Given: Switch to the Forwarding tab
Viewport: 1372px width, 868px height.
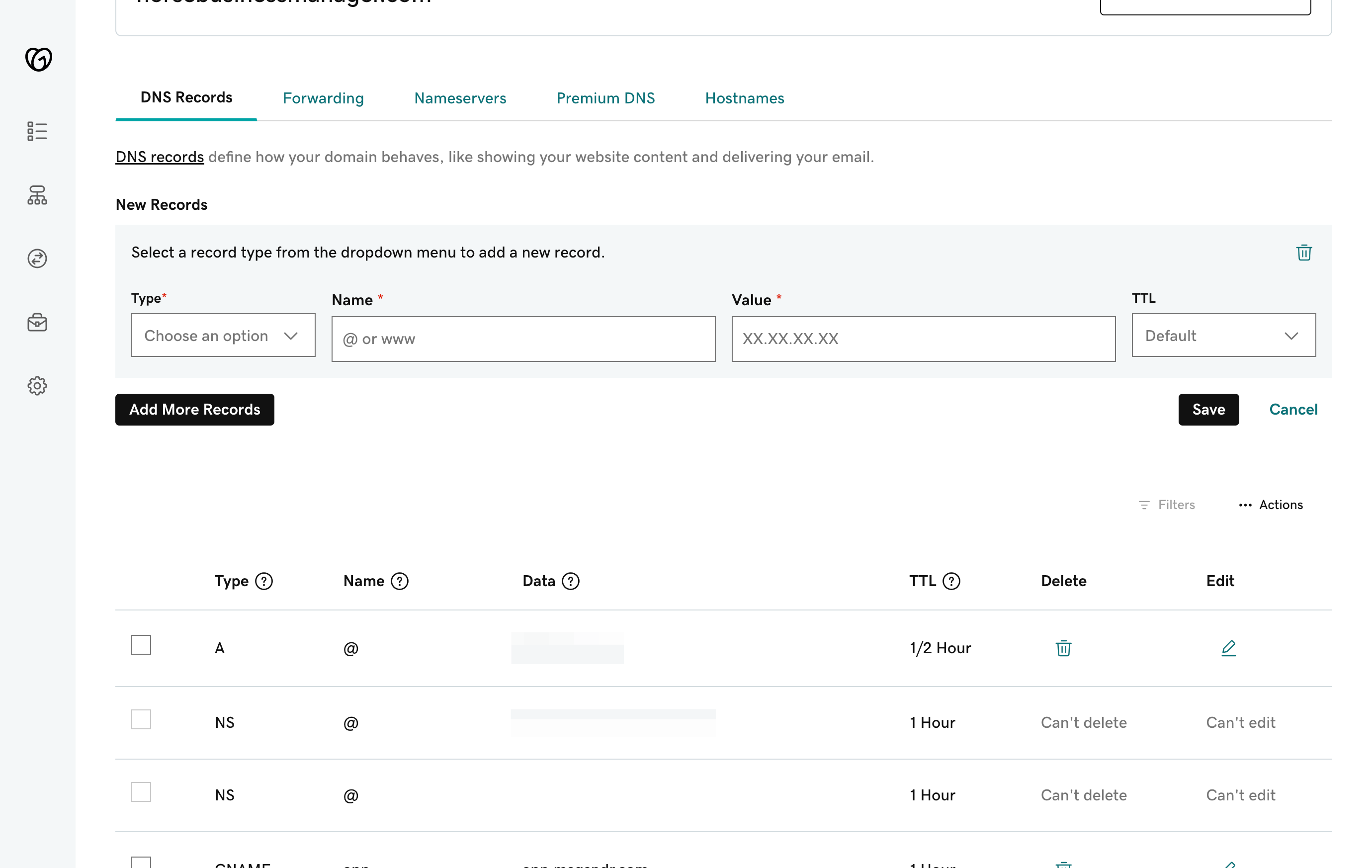Looking at the screenshot, I should (323, 98).
